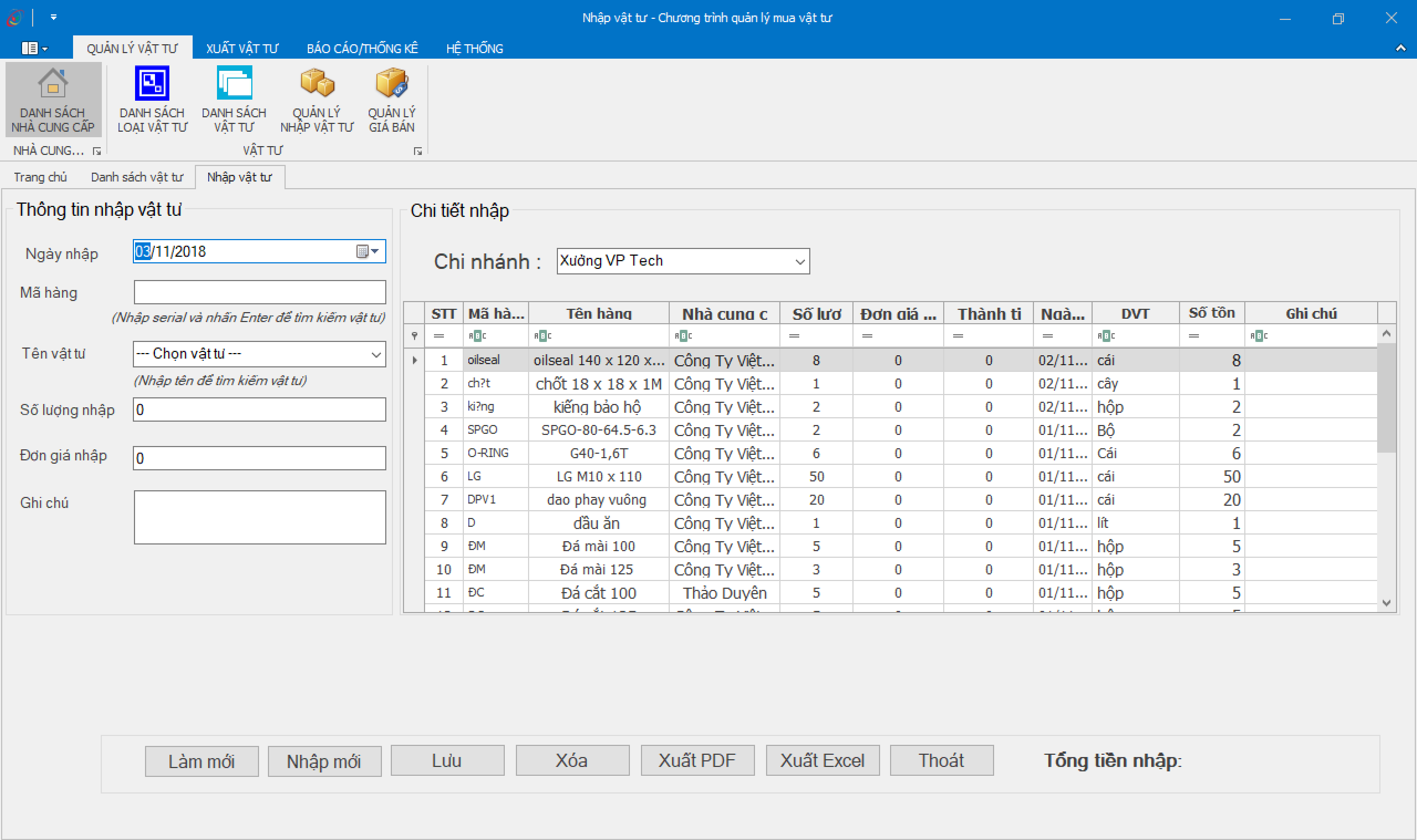
Task: Open quick access toolbar customize arrow
Action: coord(53,18)
